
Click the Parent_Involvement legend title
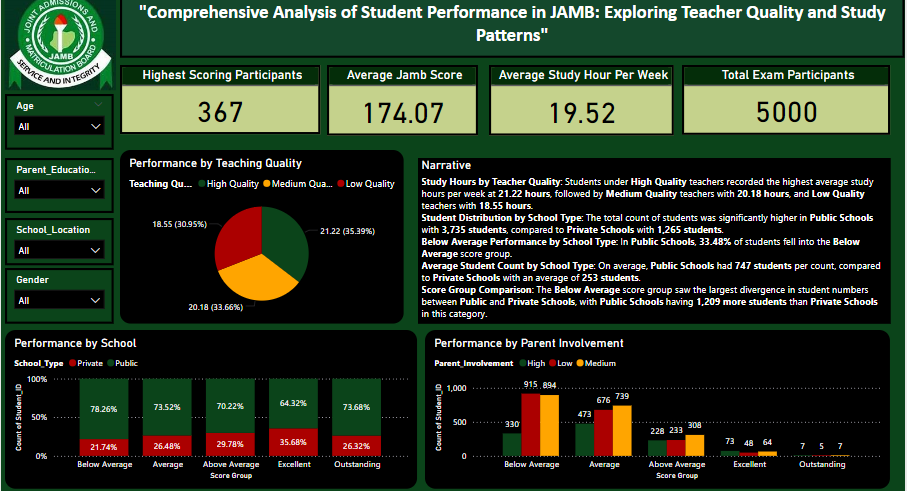[x=473, y=363]
